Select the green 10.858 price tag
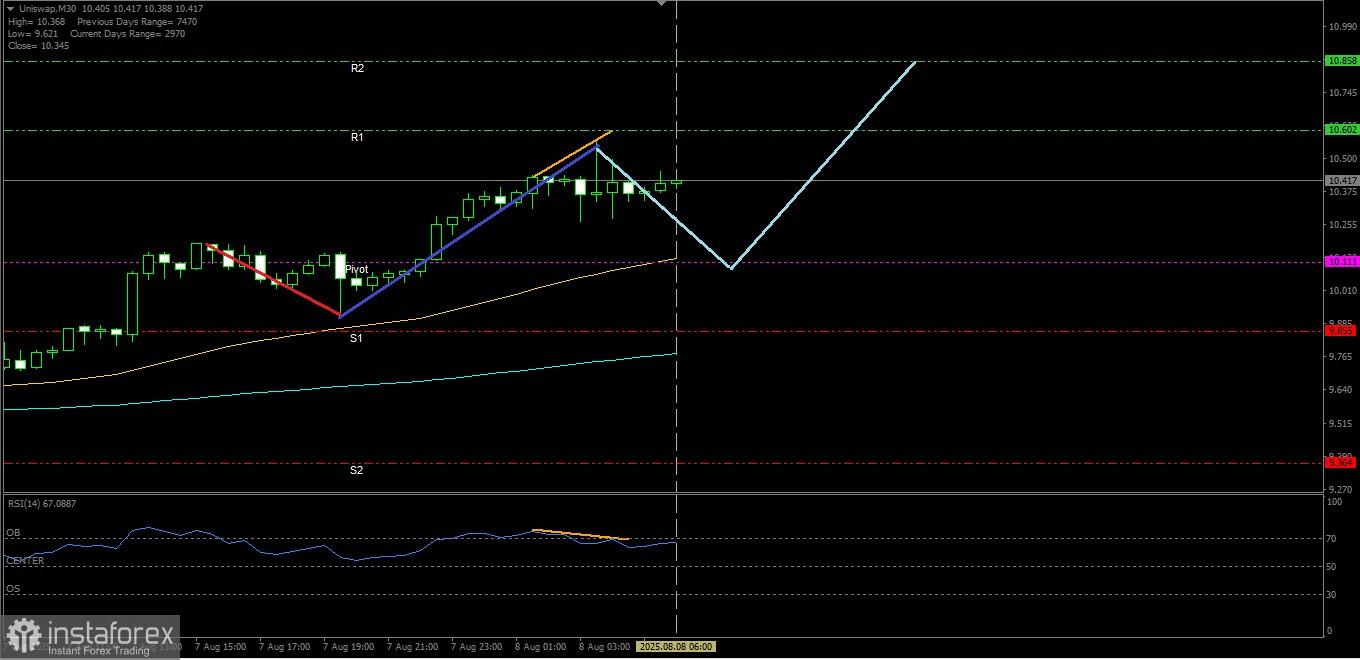Screen dimensions: 1360x660 coord(1341,61)
